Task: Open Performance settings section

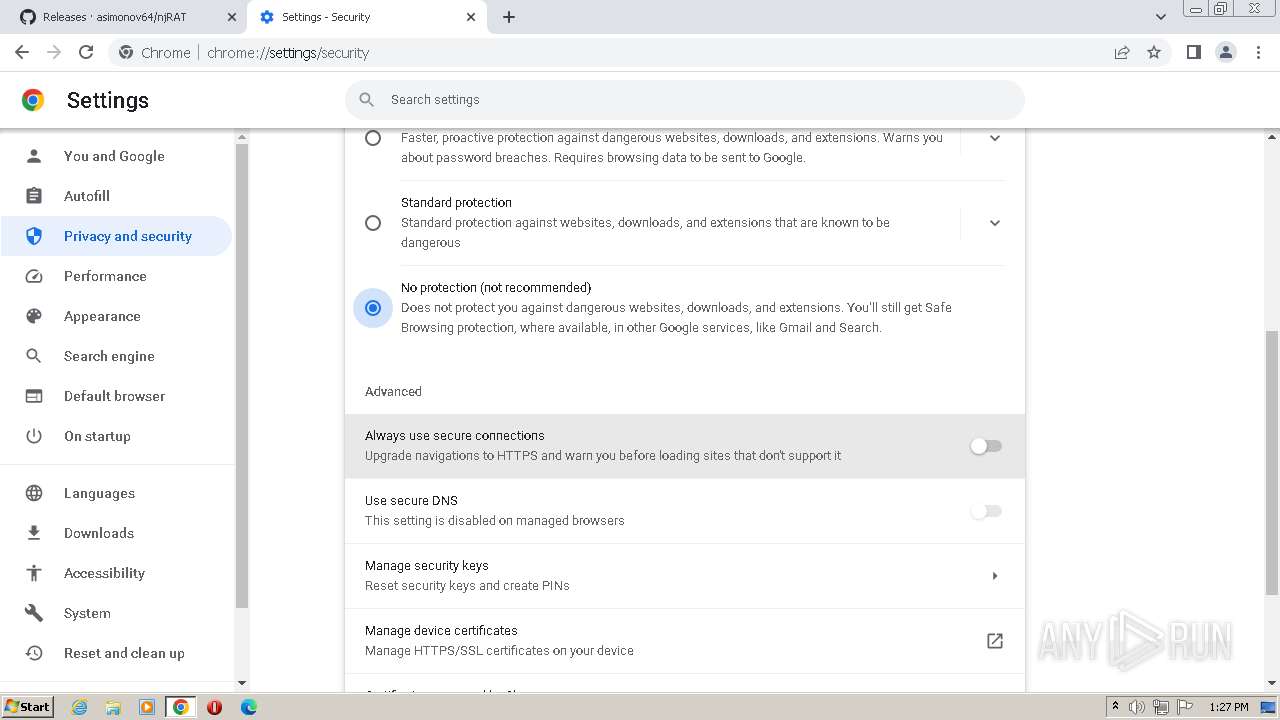Action: 116,276
